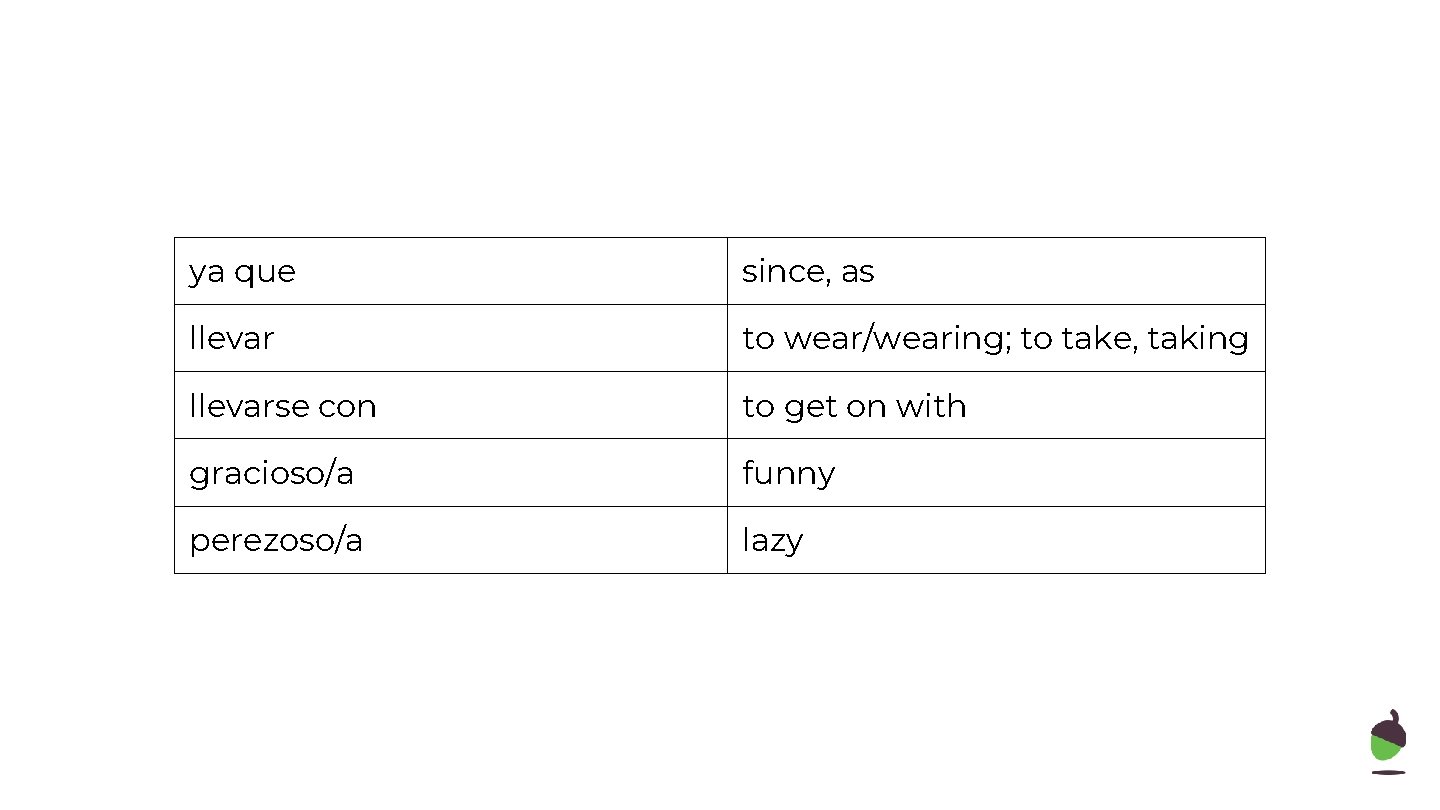Click the word 'que' in the first row

coord(265,272)
